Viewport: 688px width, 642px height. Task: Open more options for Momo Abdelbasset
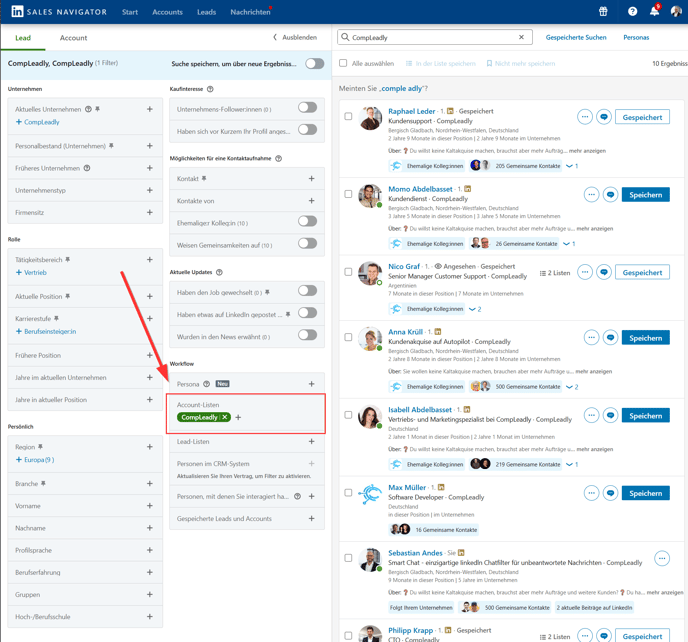click(x=591, y=195)
